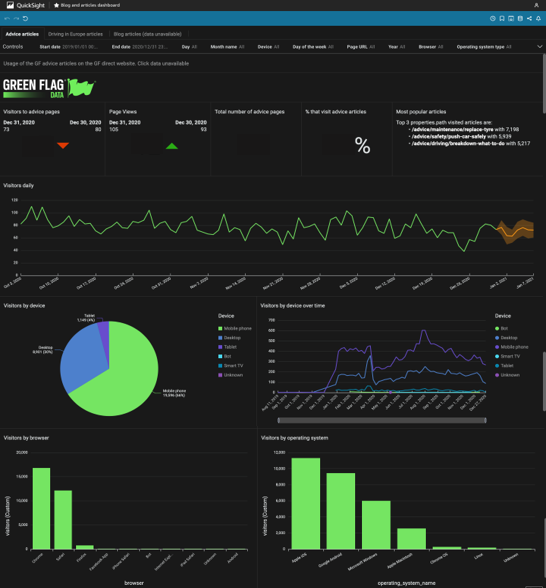
Task: Toggle Bot in device over time legend
Action: coord(501,328)
